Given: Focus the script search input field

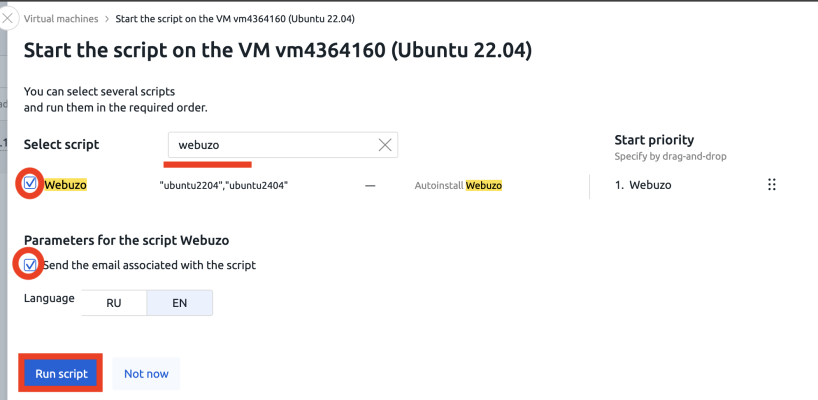Looking at the screenshot, I should click(x=276, y=145).
